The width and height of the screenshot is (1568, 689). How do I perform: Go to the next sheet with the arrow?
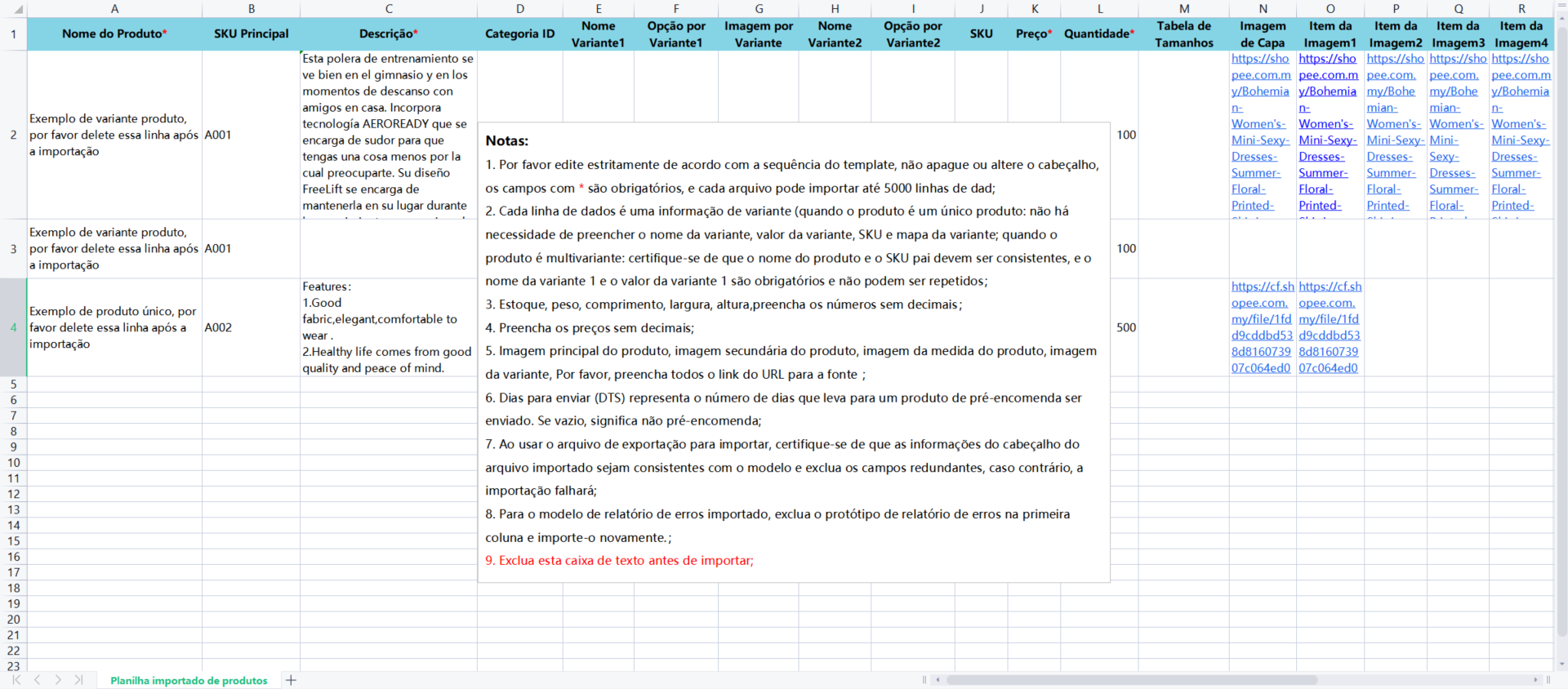[58, 680]
